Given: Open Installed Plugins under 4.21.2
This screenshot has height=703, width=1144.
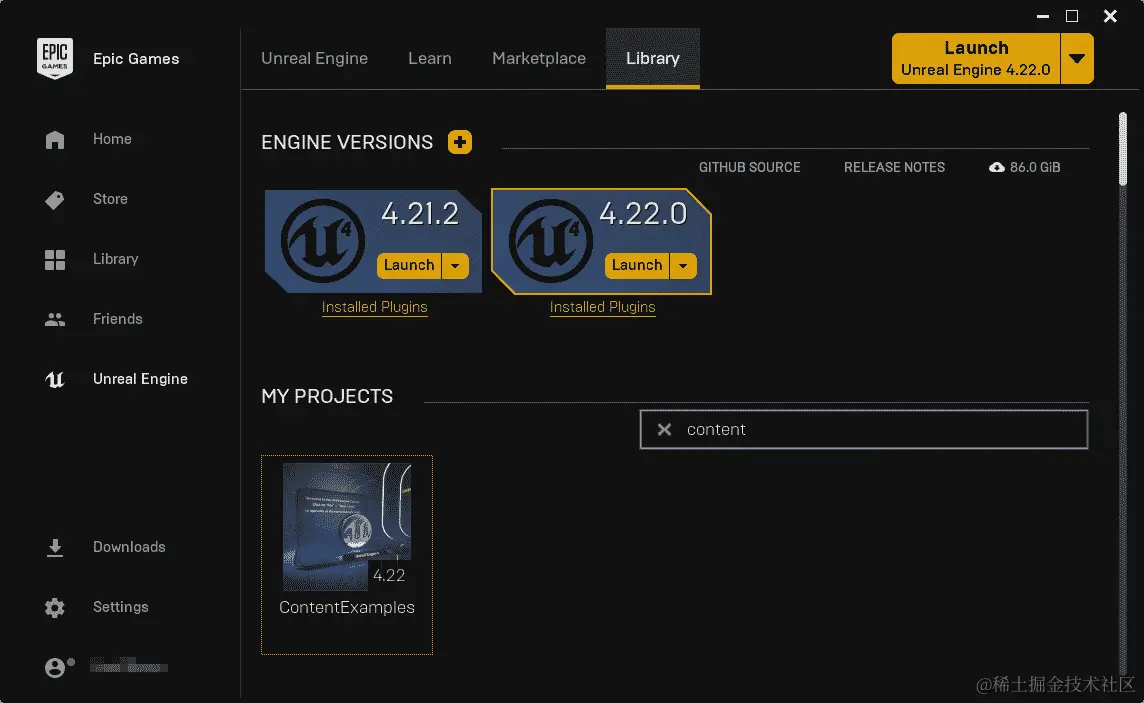Looking at the screenshot, I should tap(374, 307).
